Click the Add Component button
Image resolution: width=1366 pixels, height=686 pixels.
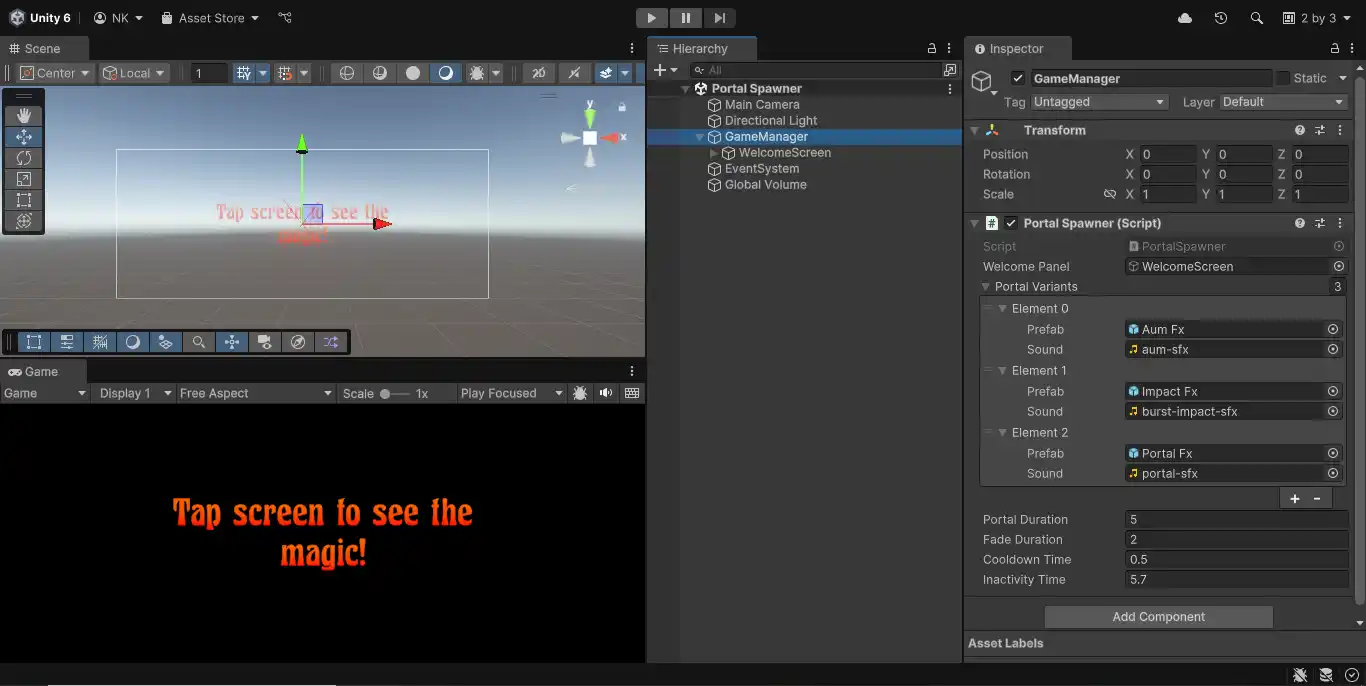(1158, 617)
